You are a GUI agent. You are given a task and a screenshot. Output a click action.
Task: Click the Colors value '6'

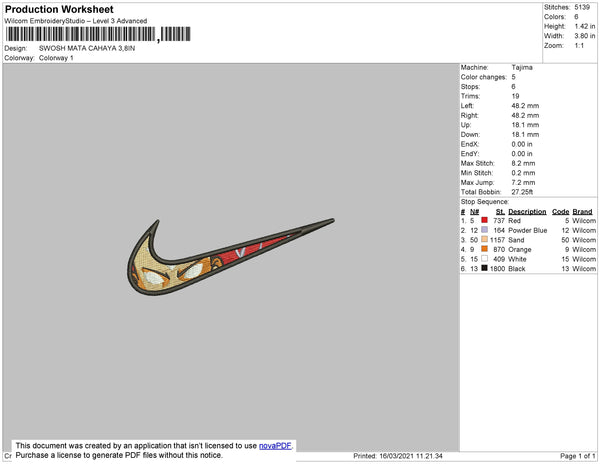click(x=576, y=17)
